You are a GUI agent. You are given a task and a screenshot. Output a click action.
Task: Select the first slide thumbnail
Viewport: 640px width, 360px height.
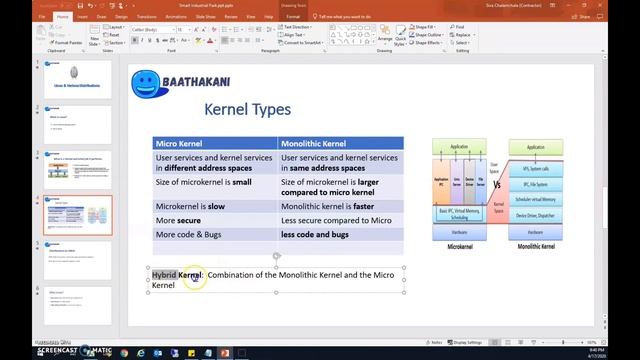pos(78,80)
